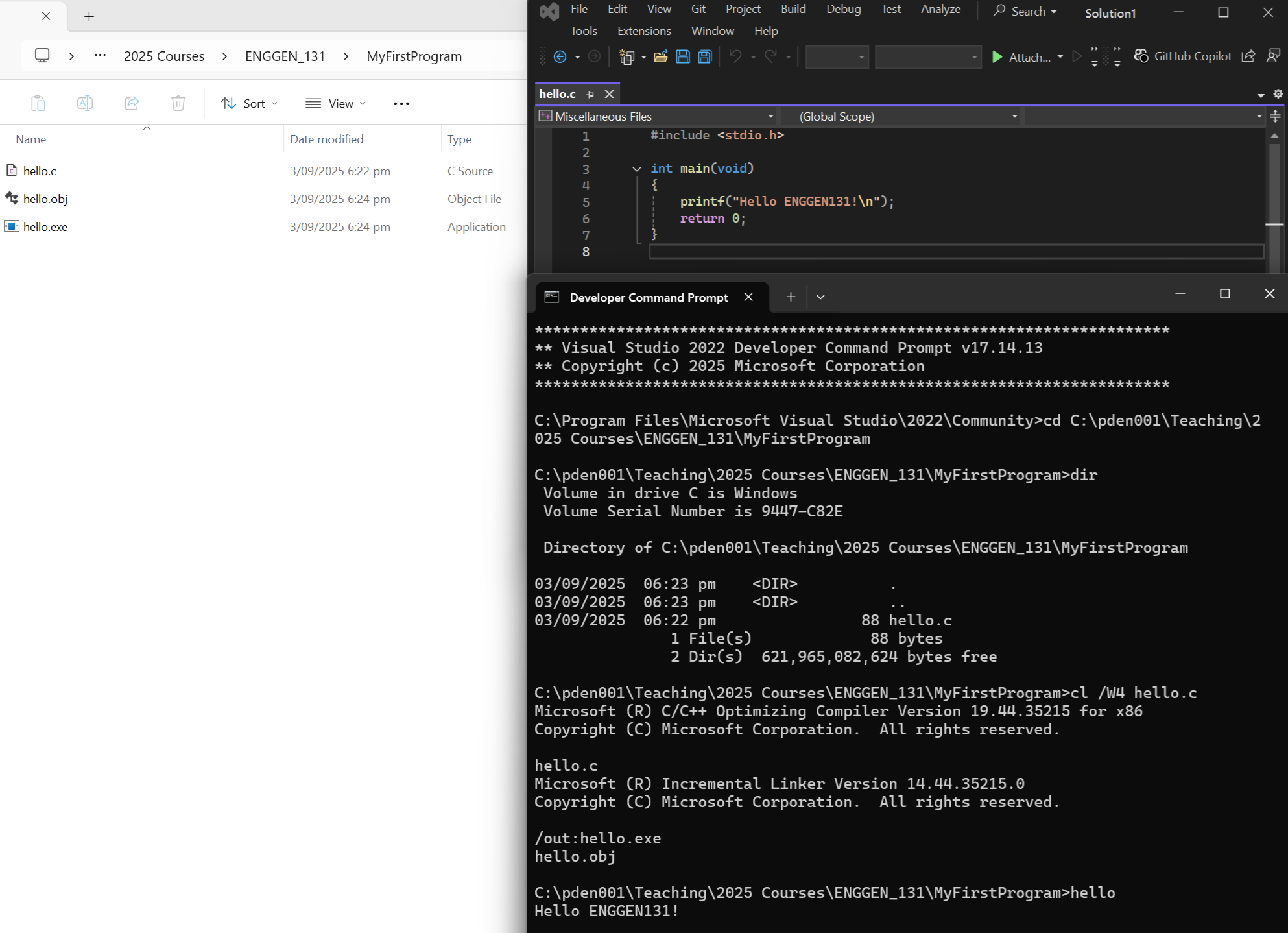Open the GitHub Copilot button

(x=1183, y=56)
